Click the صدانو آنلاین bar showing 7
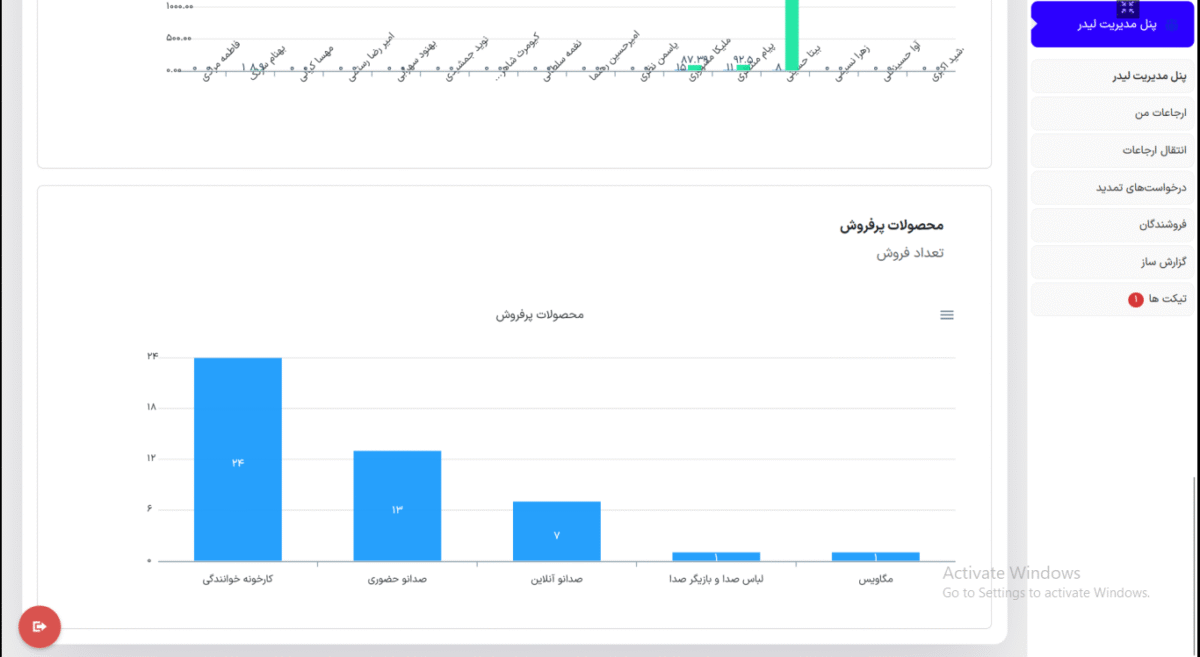The width and height of the screenshot is (1200, 657). 556,531
